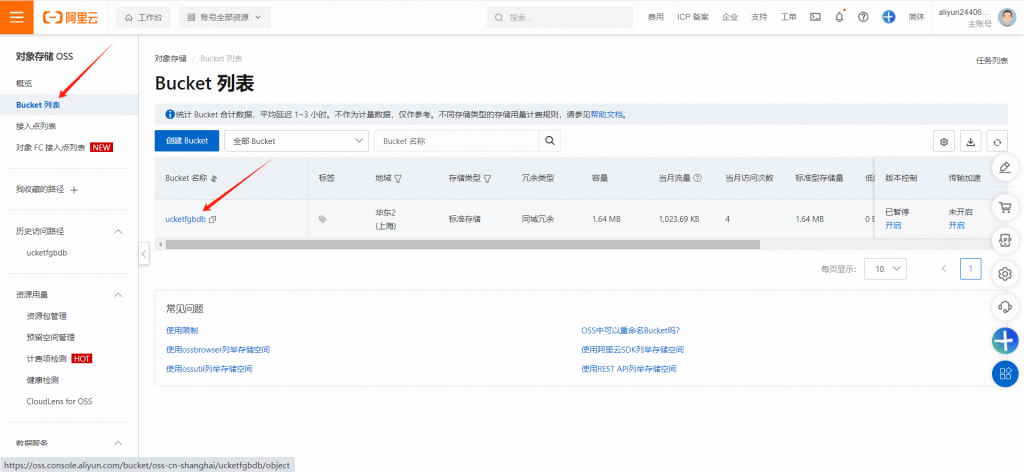Open the floating edit pencil icon
Viewport: 1024px width, 472px height.
coord(1005,166)
